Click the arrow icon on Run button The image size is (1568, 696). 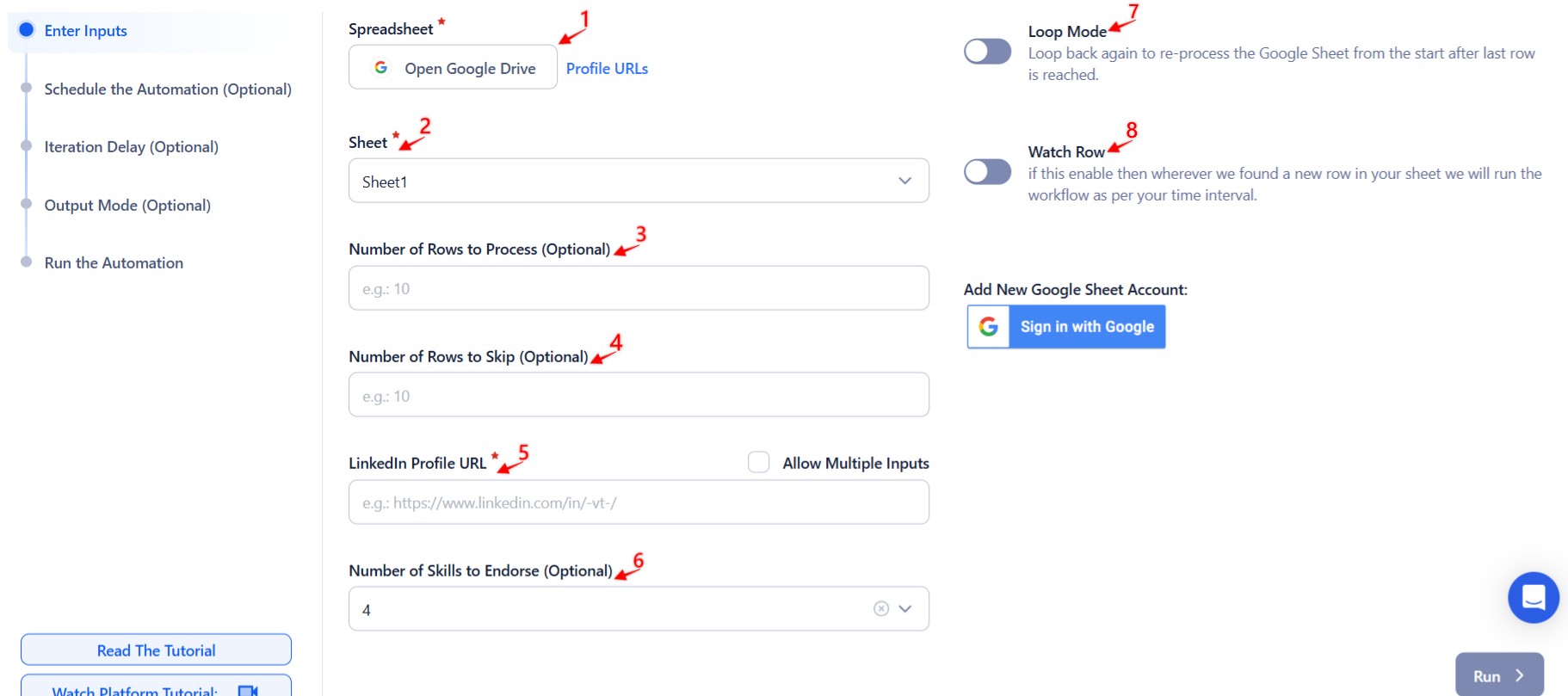click(x=1519, y=675)
